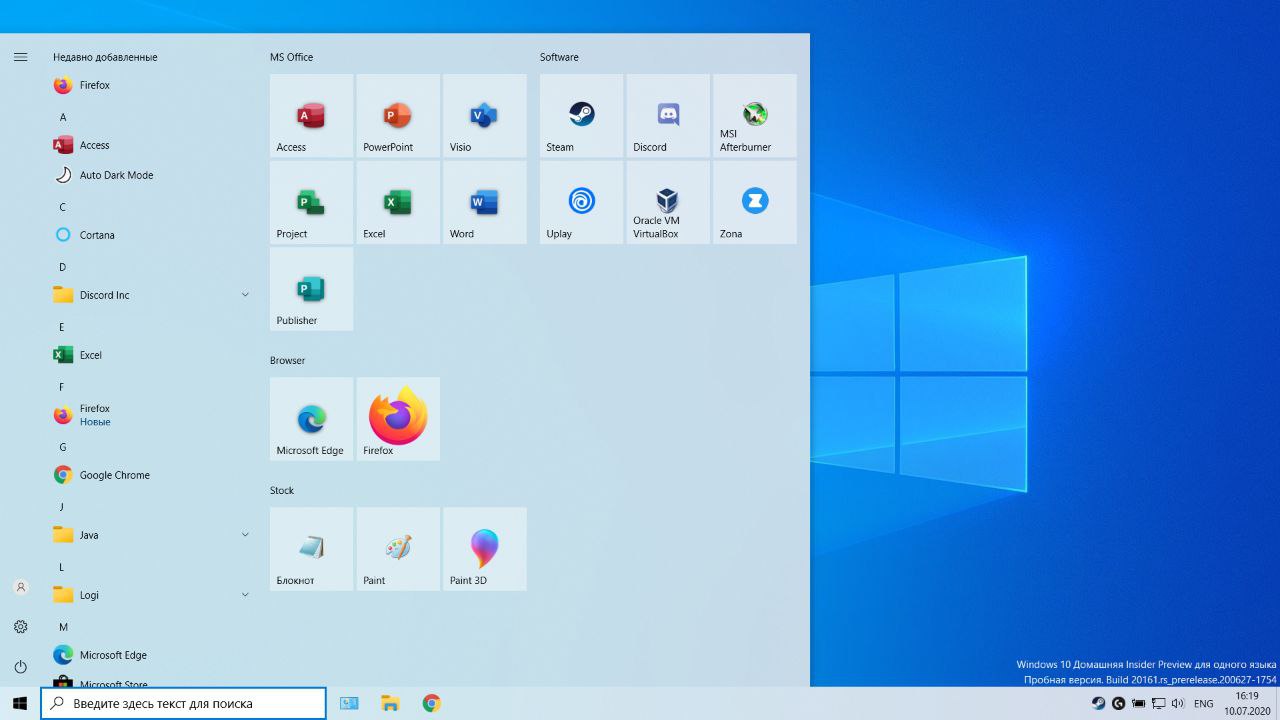Open the user account button in the Start sidebar

20,587
